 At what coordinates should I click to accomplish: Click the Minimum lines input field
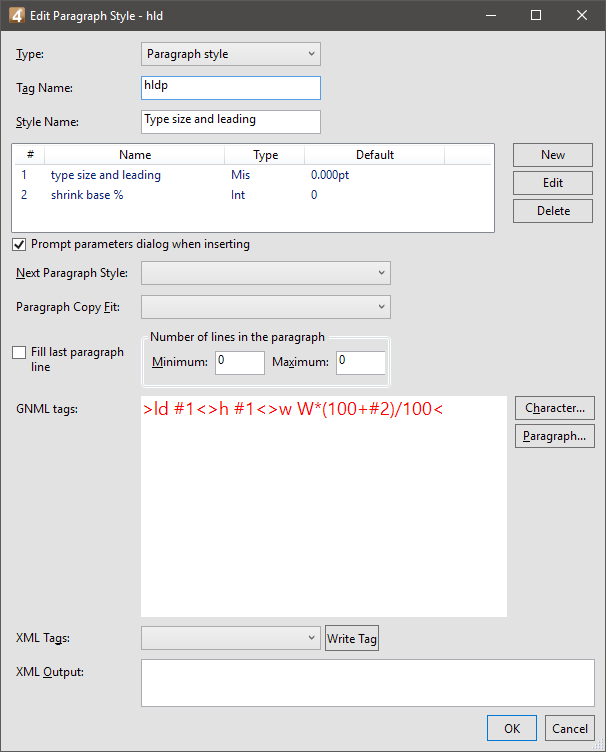[240, 363]
